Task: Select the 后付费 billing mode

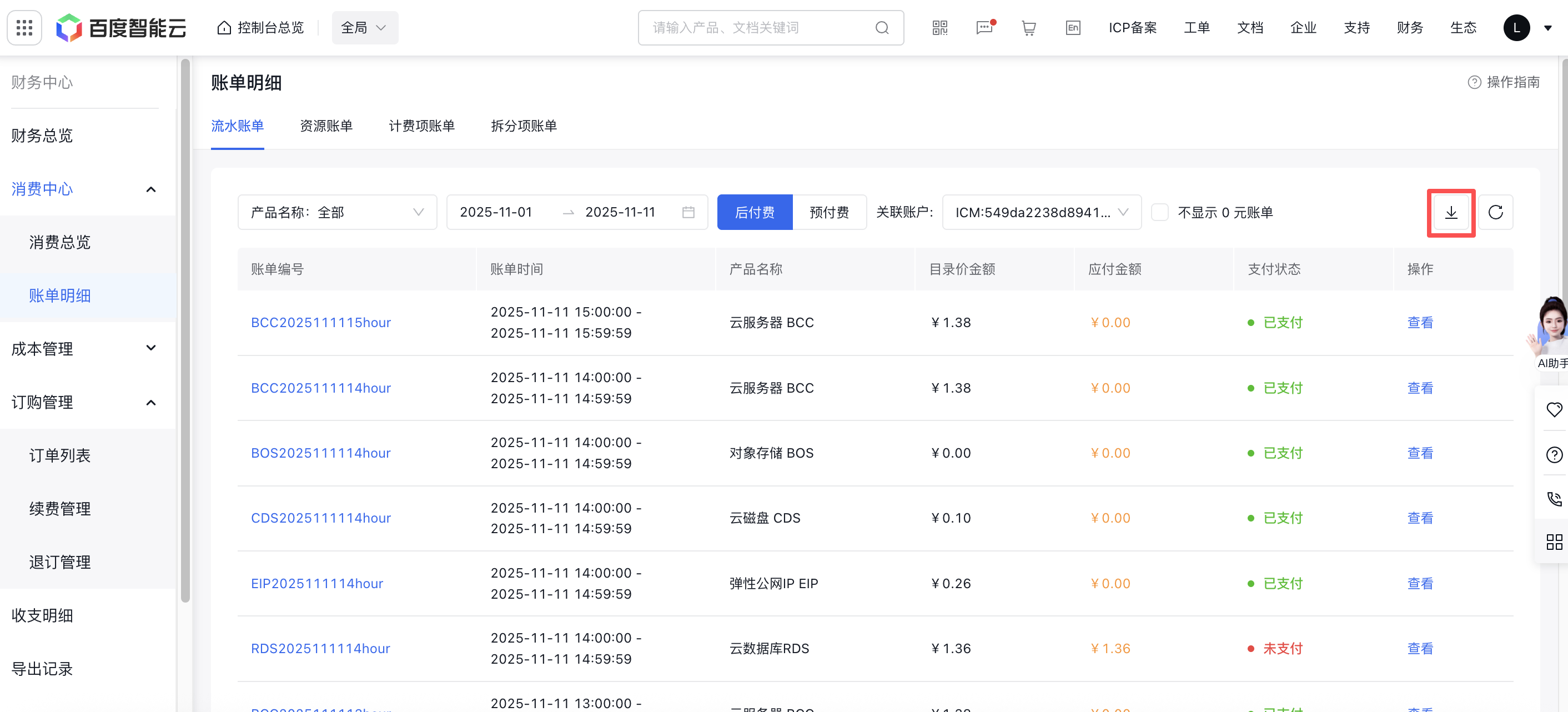Action: point(754,213)
